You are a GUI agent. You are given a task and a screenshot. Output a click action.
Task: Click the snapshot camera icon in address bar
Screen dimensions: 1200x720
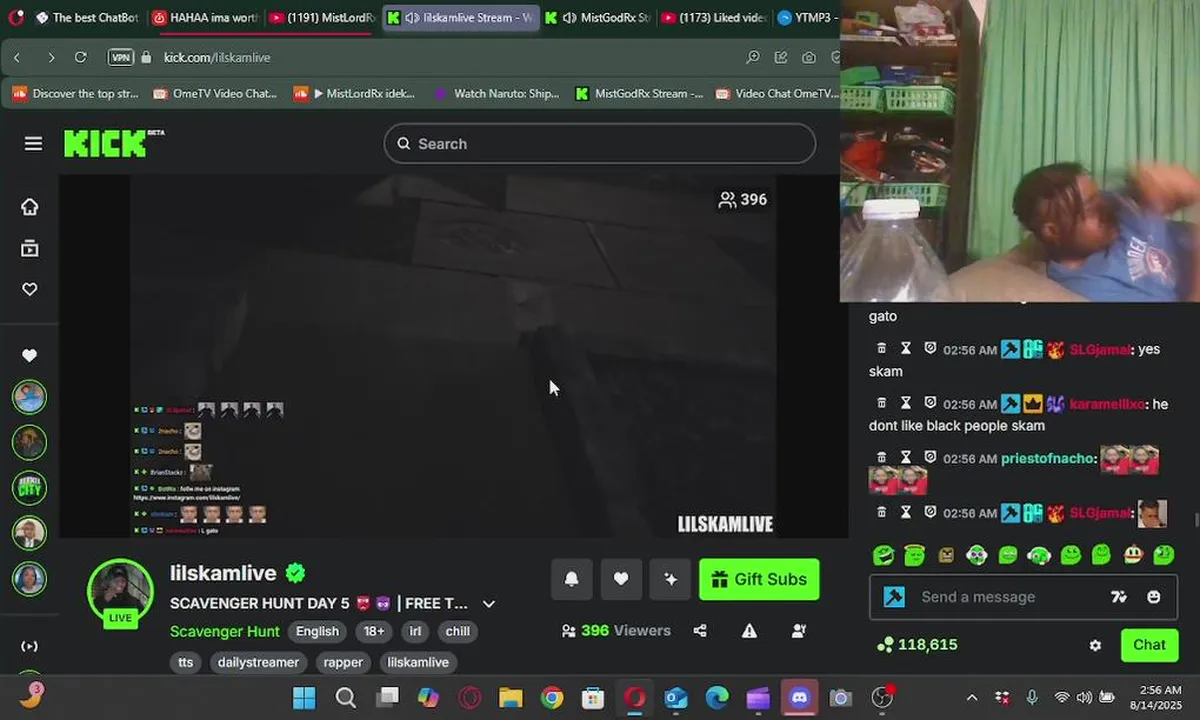pyautogui.click(x=808, y=58)
